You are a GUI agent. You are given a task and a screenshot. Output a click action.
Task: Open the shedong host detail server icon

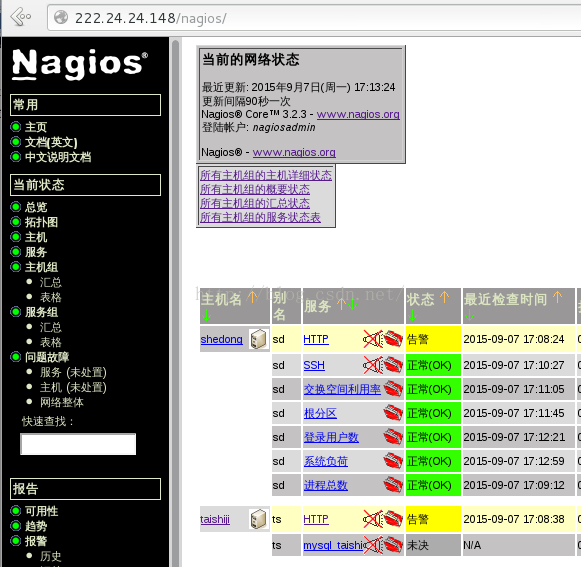tap(258, 339)
